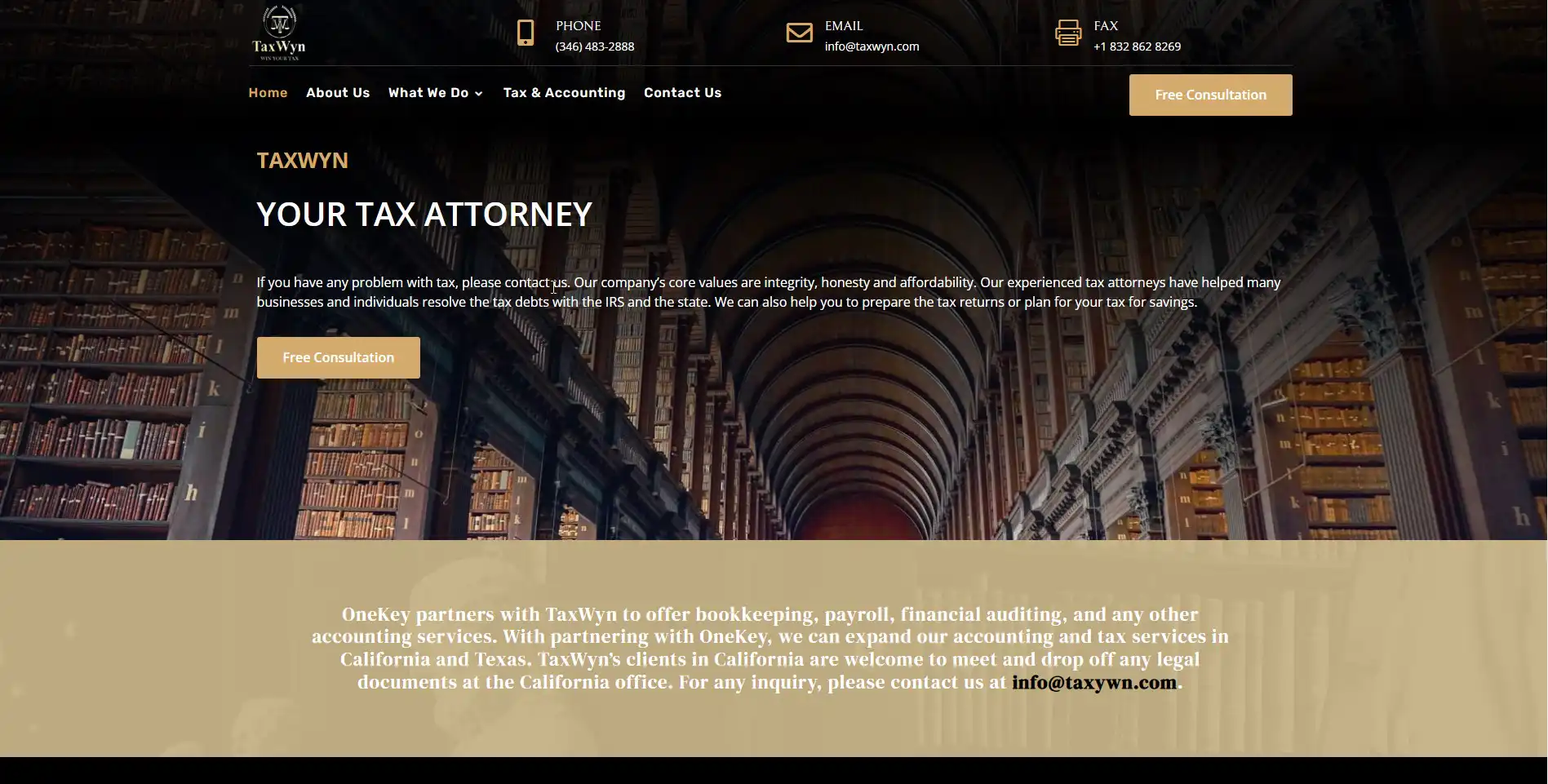Viewport: 1548px width, 784px height.
Task: Expand the What We Do dropdown arrow
Action: (x=479, y=94)
